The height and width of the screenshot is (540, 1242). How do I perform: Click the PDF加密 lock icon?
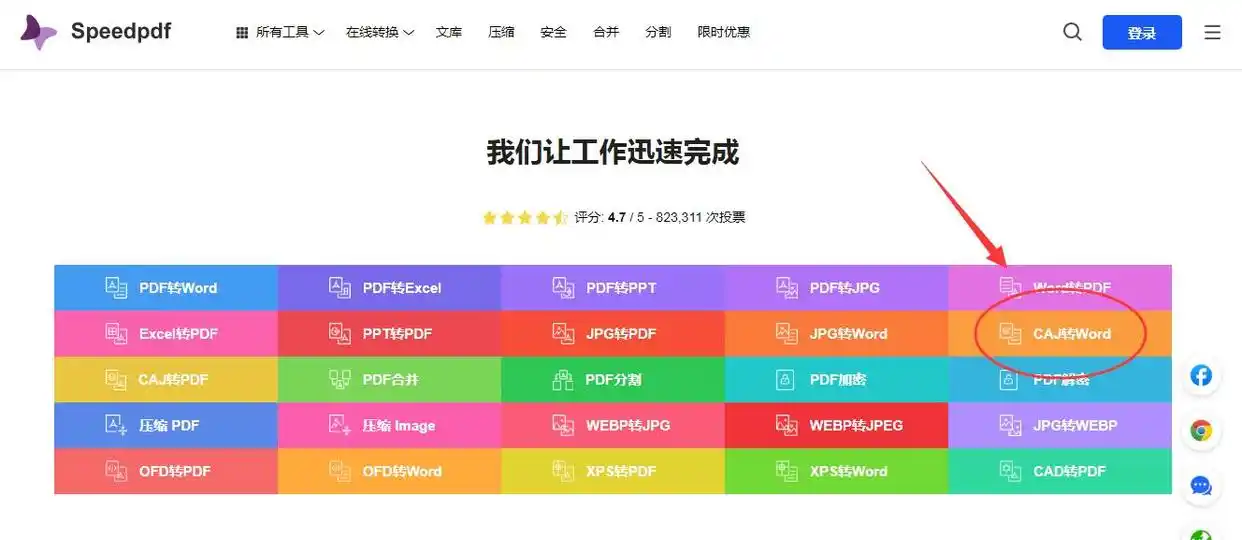[x=787, y=380]
